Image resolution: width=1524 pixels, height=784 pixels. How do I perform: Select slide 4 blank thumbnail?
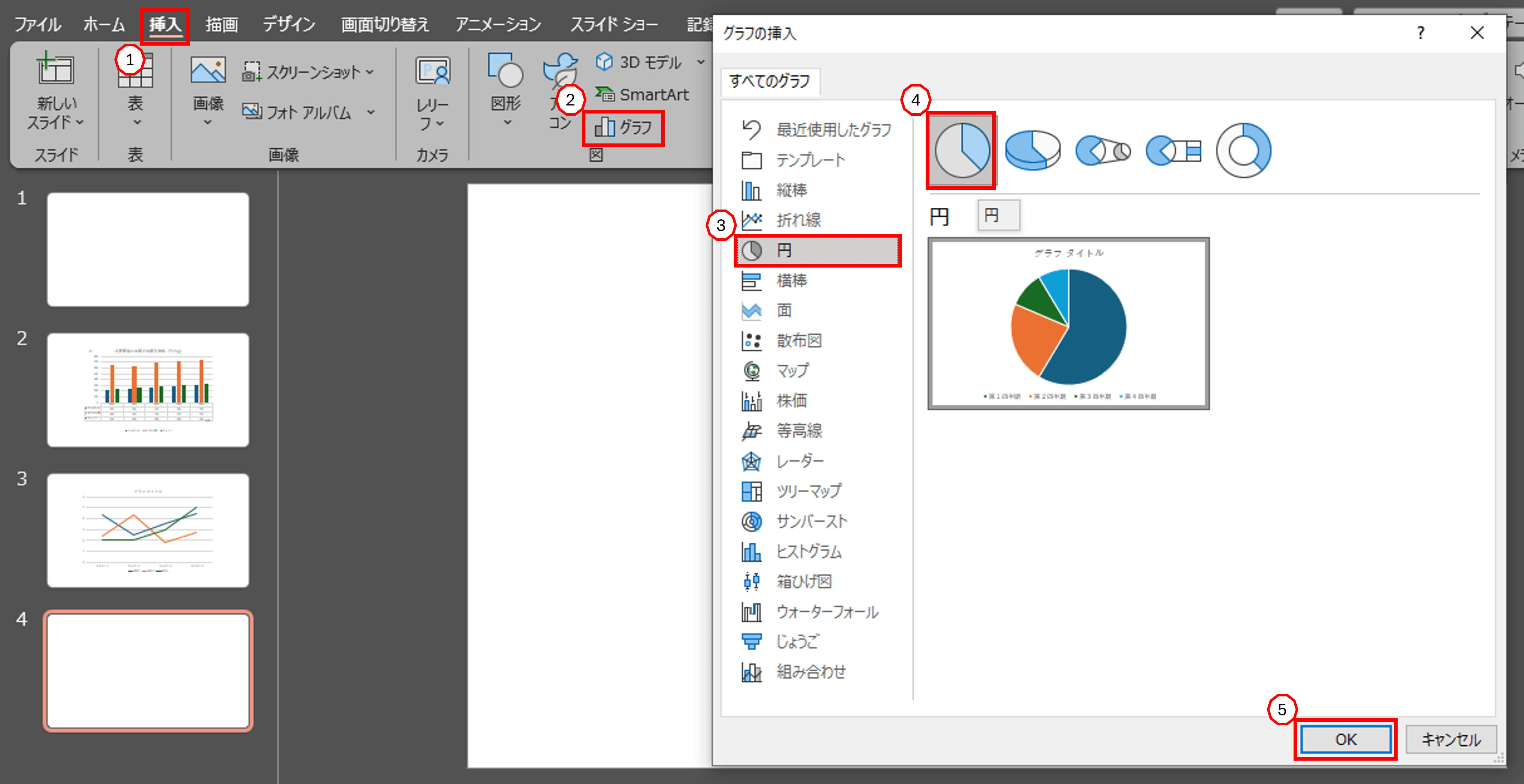(x=148, y=671)
